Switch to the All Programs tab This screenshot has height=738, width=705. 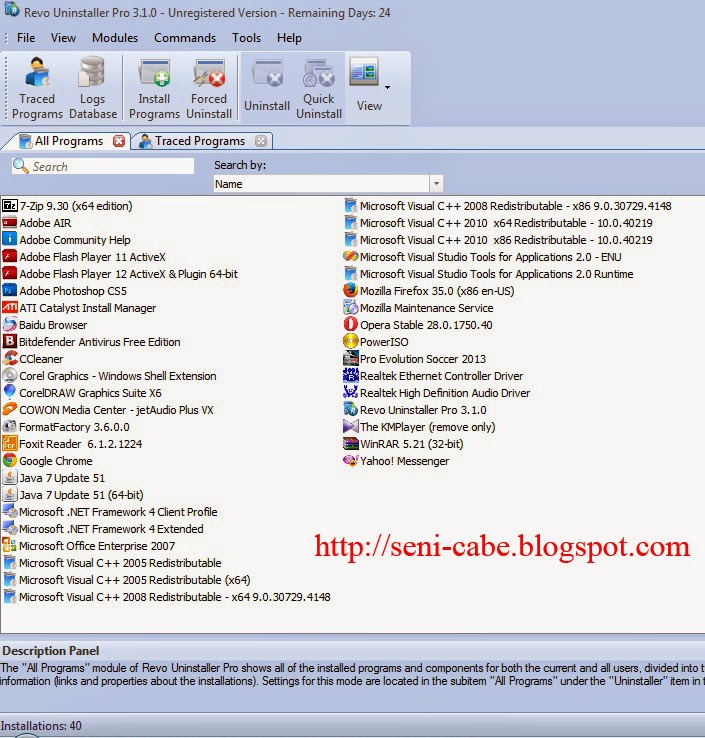69,141
